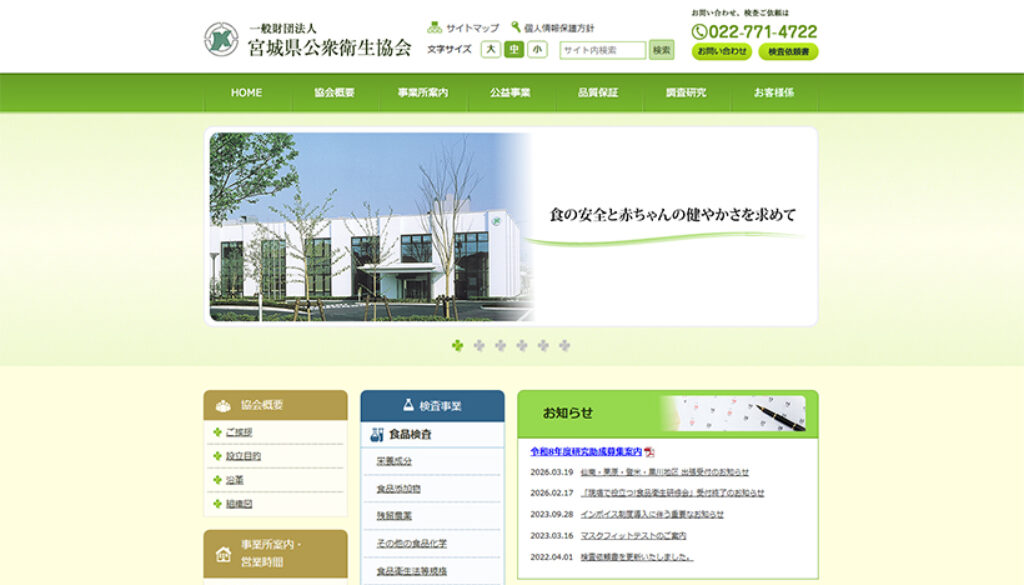Click the サイトマップ sitemap icon
This screenshot has width=1024, height=585.
(436, 25)
